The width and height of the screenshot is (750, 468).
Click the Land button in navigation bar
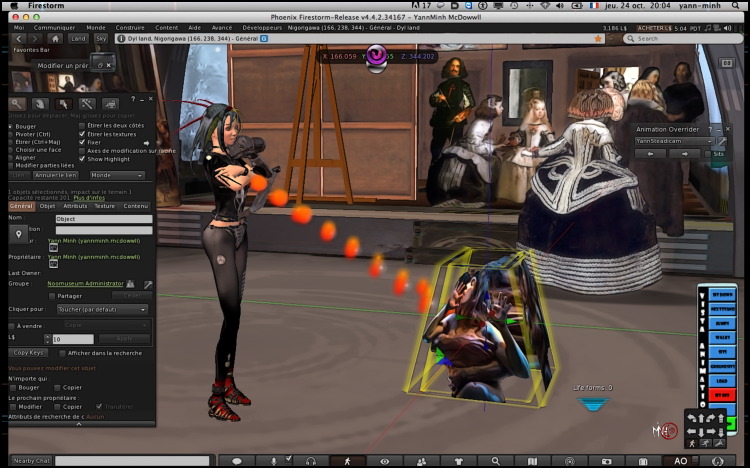pos(78,39)
